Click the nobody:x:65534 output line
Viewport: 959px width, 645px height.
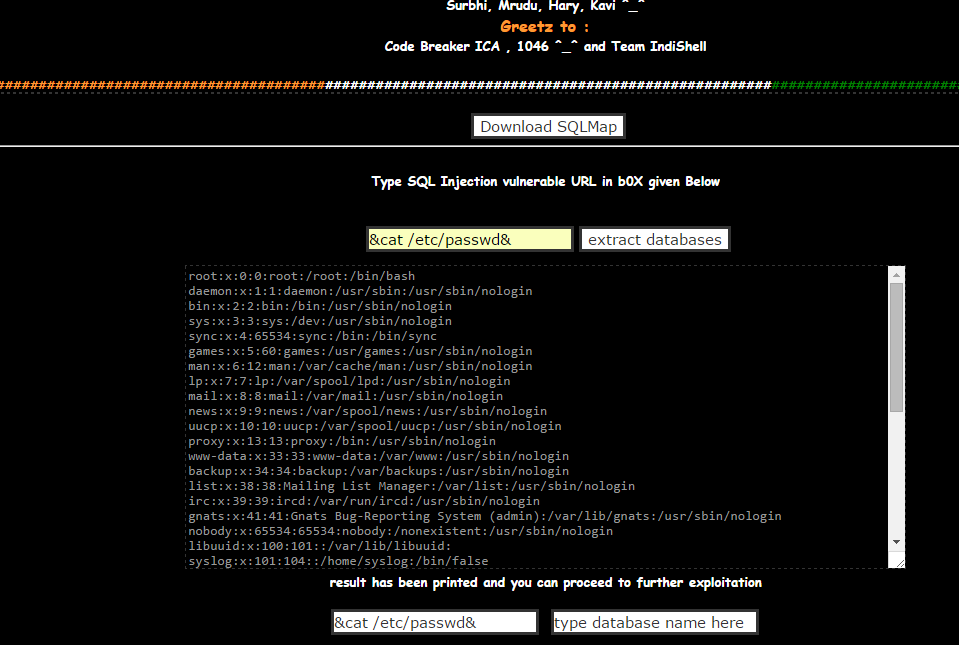click(x=401, y=531)
